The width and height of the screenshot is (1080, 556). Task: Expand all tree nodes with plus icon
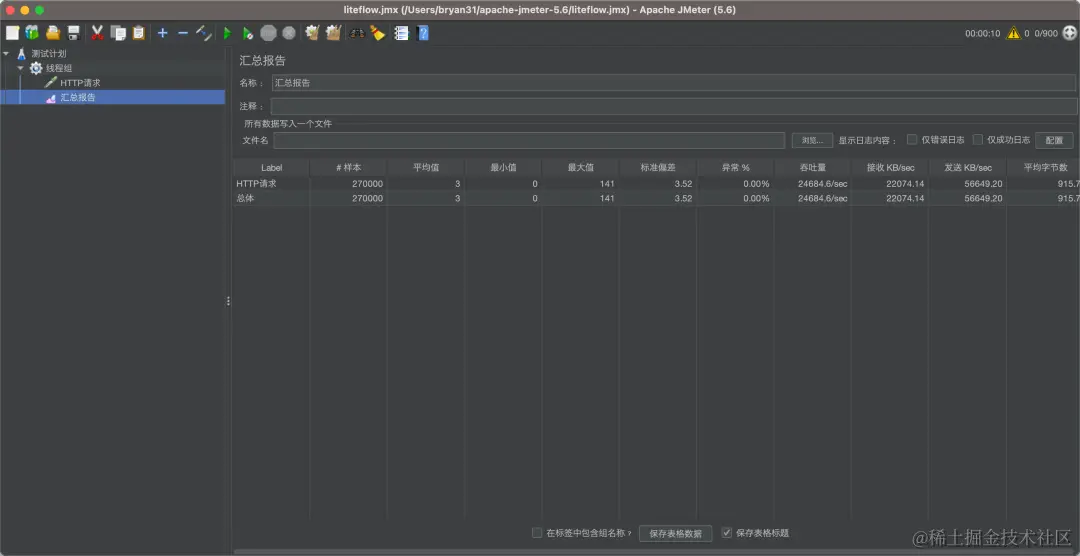tap(163, 32)
